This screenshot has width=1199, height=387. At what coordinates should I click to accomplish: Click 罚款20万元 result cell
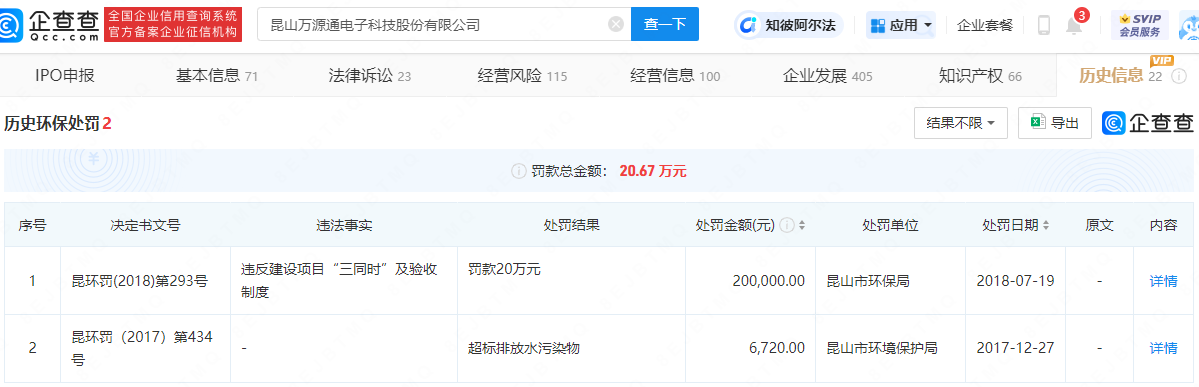(505, 268)
